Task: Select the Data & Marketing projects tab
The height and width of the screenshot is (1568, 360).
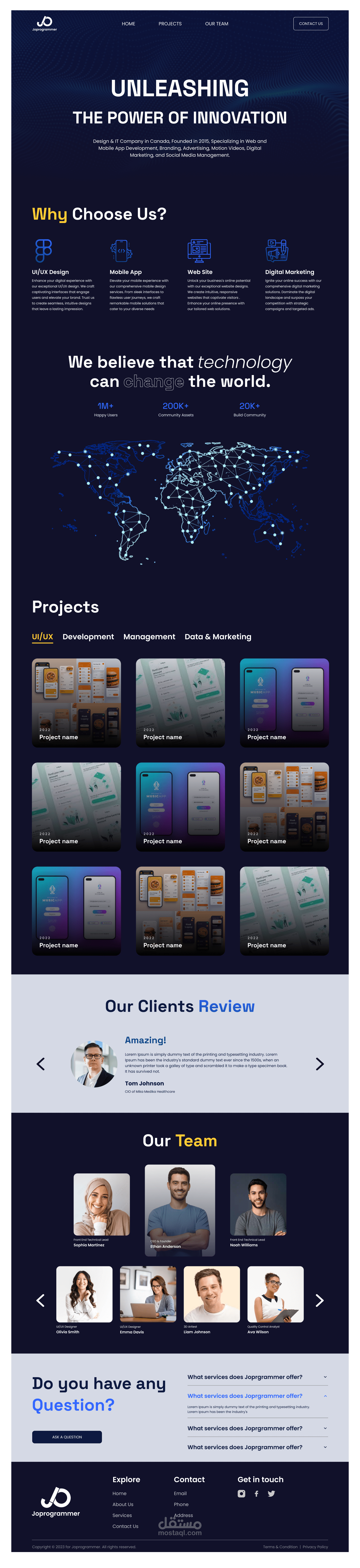Action: [x=218, y=636]
